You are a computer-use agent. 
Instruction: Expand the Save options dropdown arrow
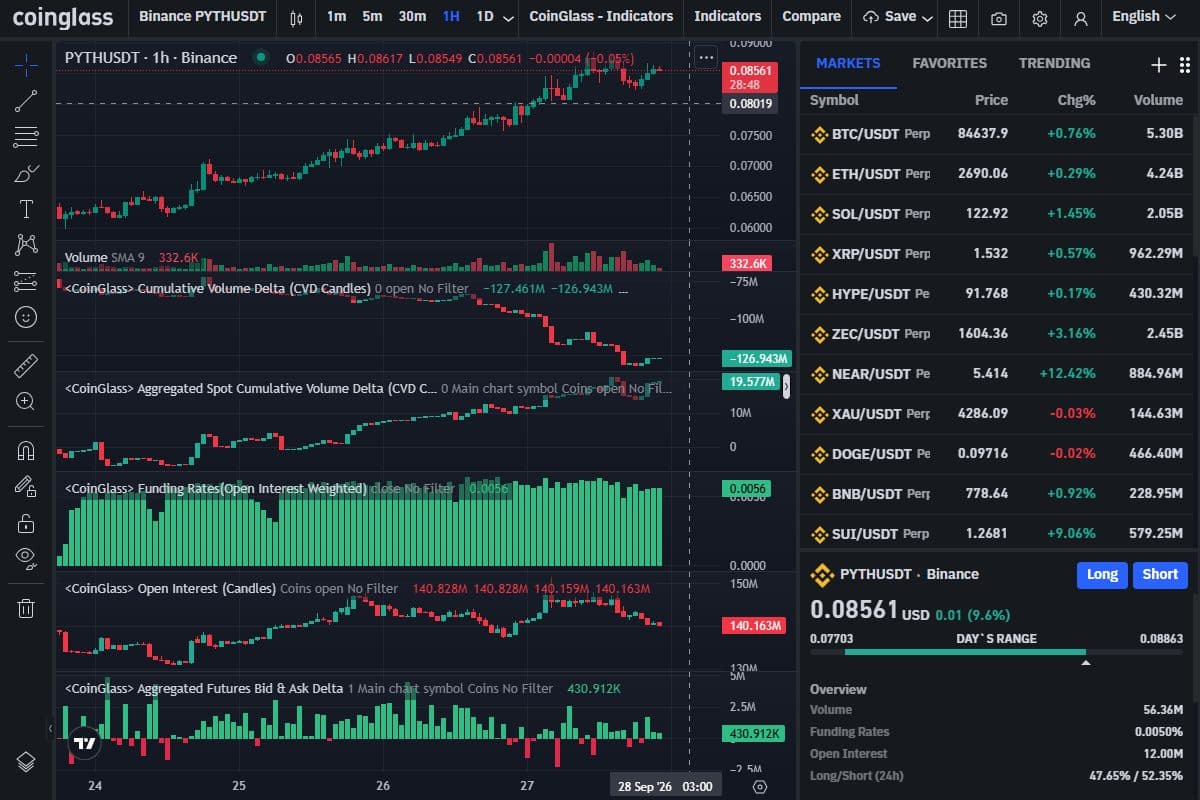[927, 18]
